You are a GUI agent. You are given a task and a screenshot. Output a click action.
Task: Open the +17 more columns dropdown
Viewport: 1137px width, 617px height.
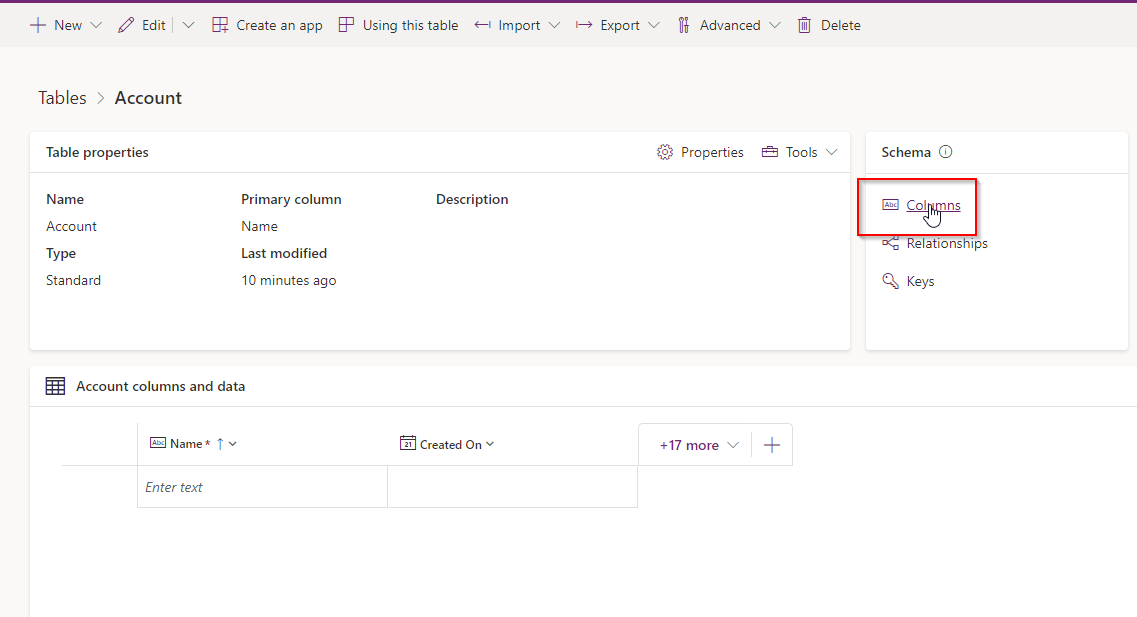(698, 445)
